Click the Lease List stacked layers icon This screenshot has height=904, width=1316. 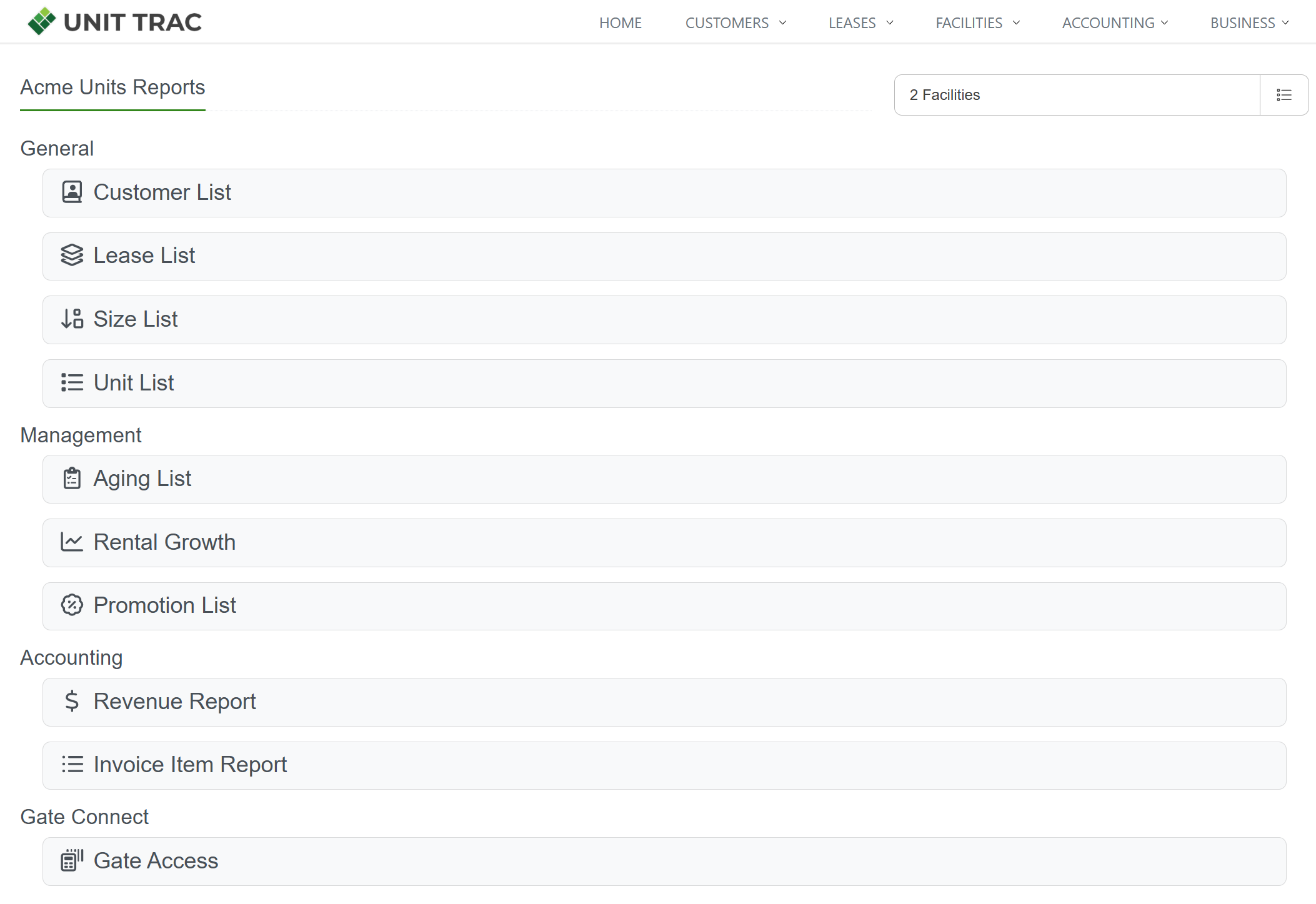(72, 256)
